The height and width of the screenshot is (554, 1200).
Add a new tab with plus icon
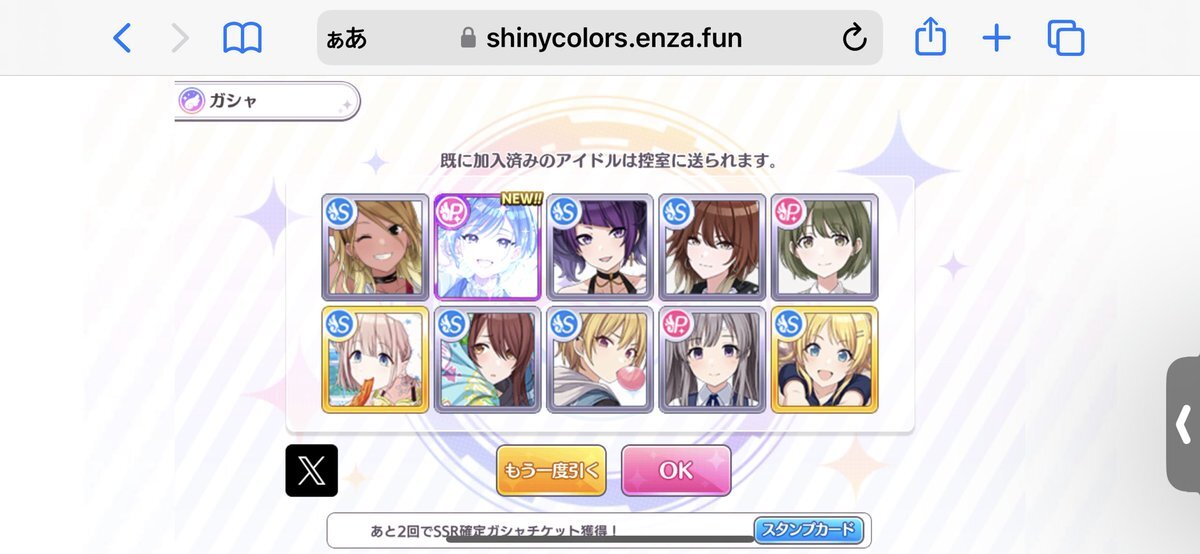click(996, 38)
